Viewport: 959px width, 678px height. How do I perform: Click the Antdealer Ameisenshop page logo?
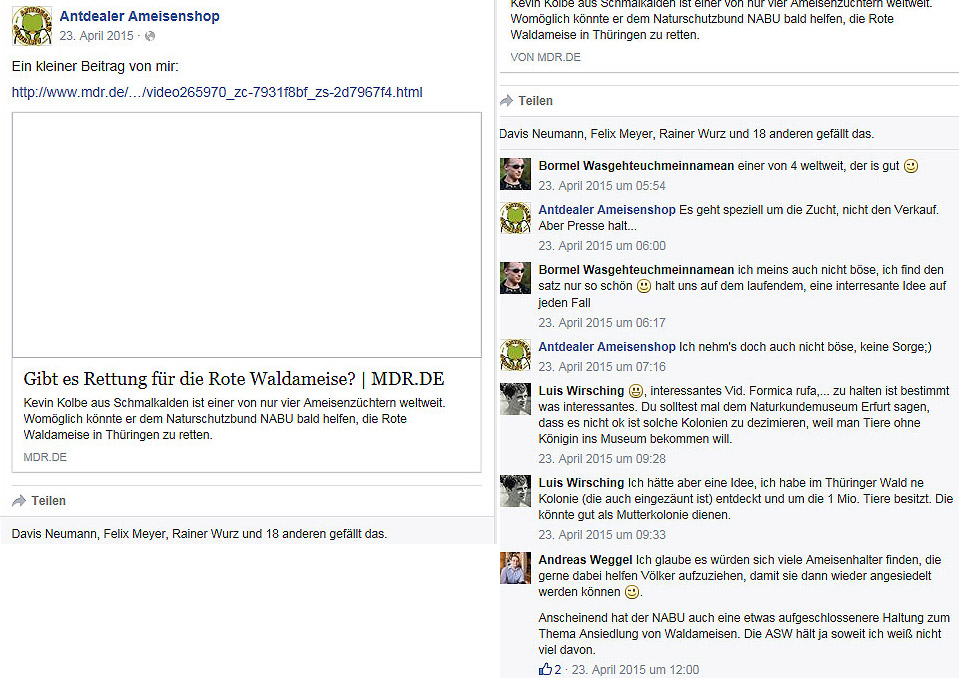(x=31, y=26)
